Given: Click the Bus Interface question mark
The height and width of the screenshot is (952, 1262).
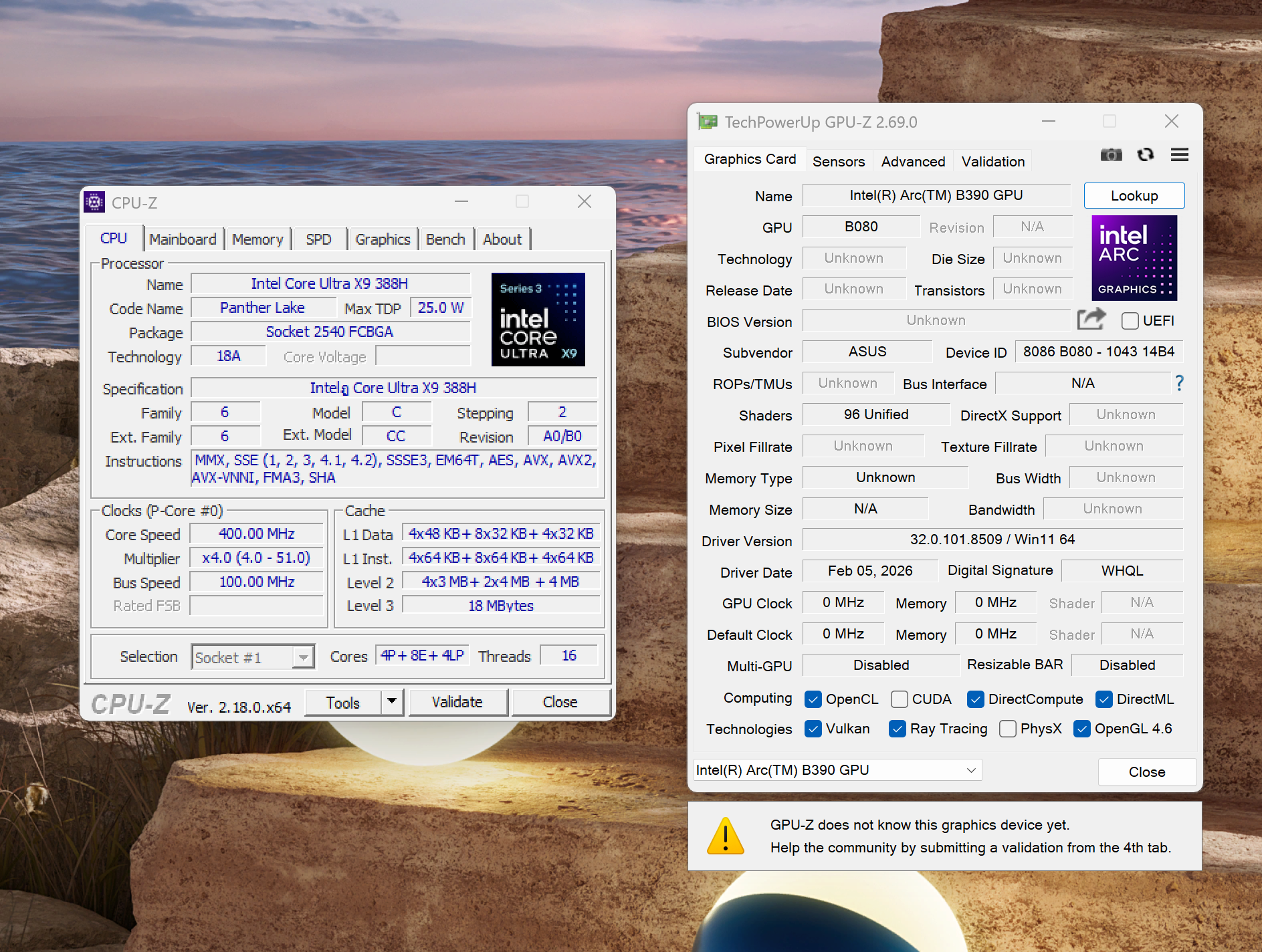Looking at the screenshot, I should [x=1179, y=383].
